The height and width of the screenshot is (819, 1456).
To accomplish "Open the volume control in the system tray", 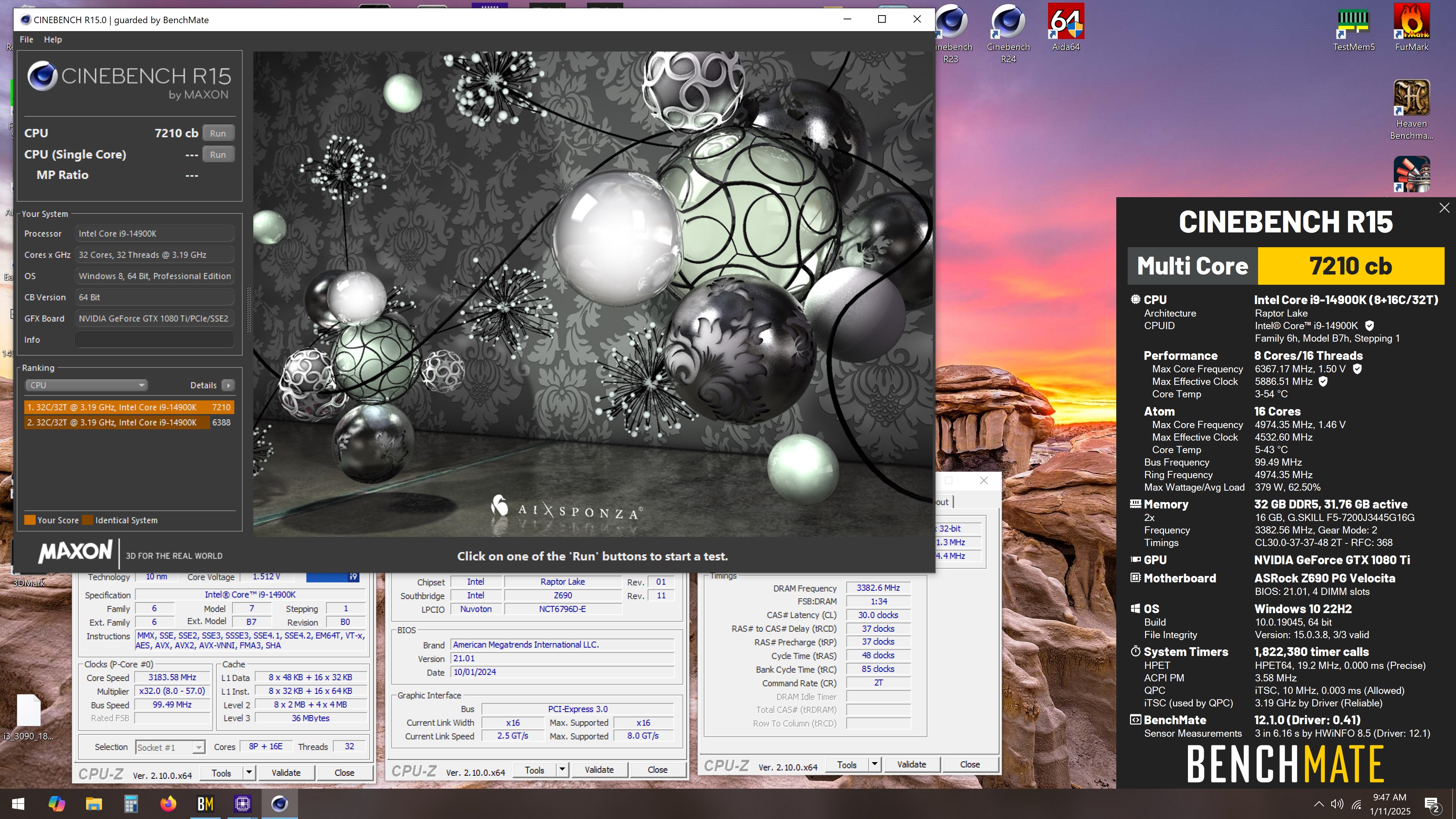I will (1337, 804).
